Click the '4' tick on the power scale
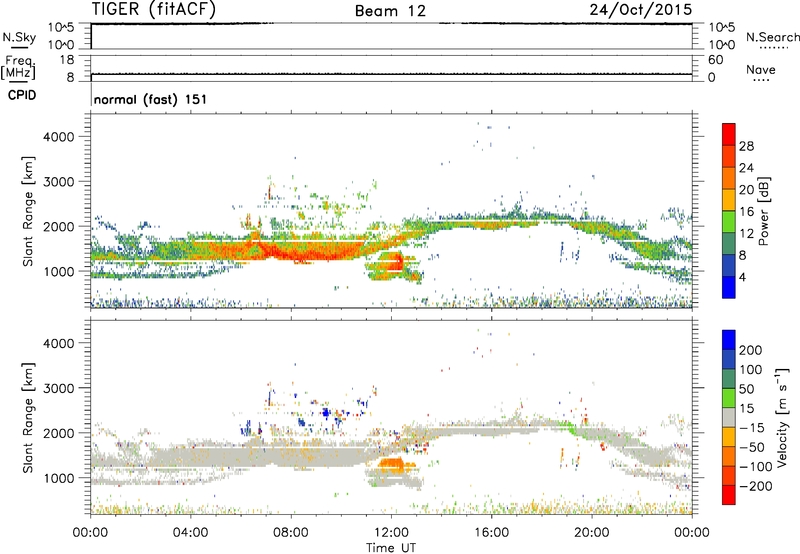Viewport: 800px width, 554px height. 742,277
